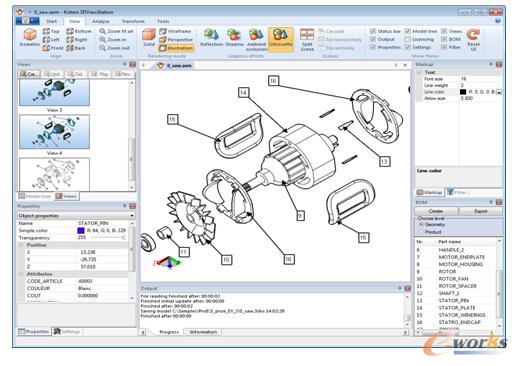This screenshot has height=366, width=518.
Task: Click the Export BOM button
Action: [x=480, y=211]
